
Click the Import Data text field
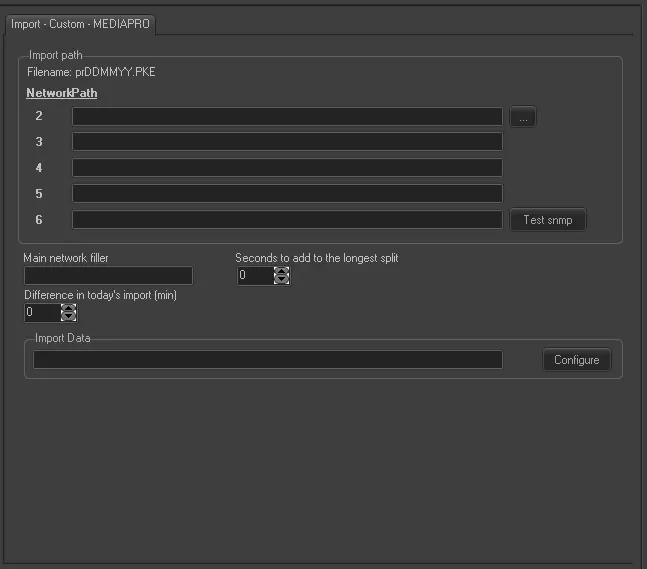pos(268,360)
